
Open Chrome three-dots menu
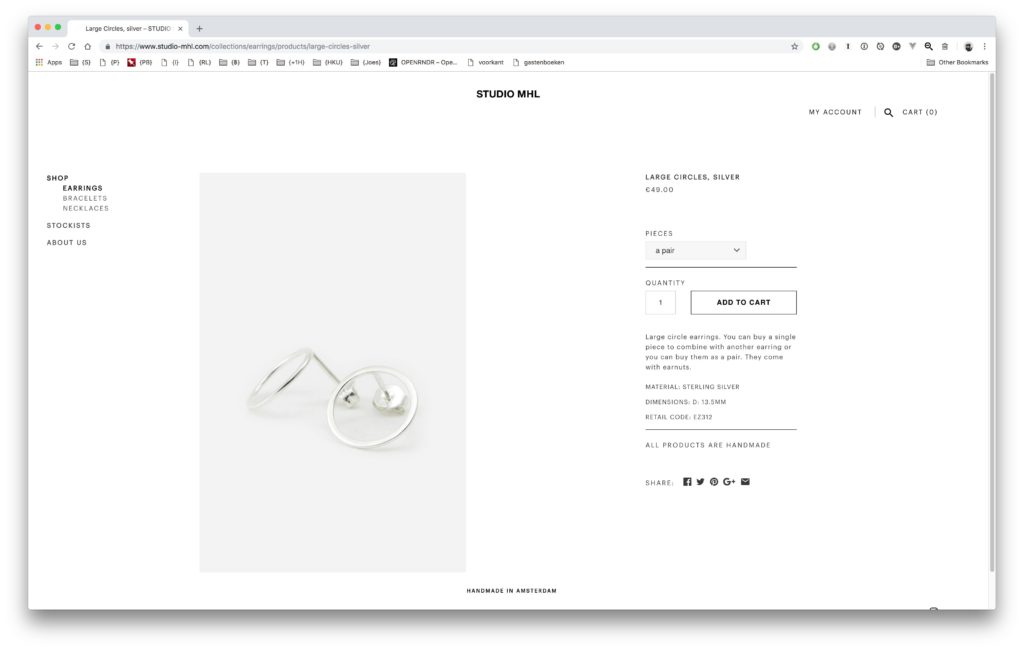[984, 46]
